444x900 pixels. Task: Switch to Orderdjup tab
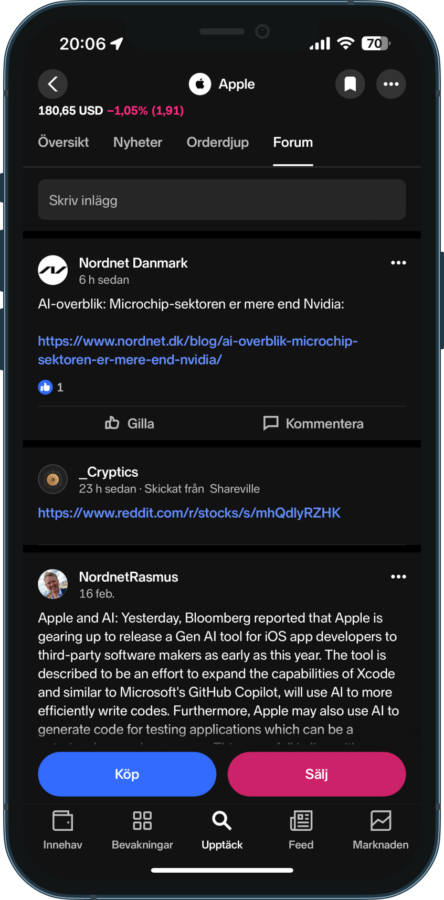click(x=217, y=142)
